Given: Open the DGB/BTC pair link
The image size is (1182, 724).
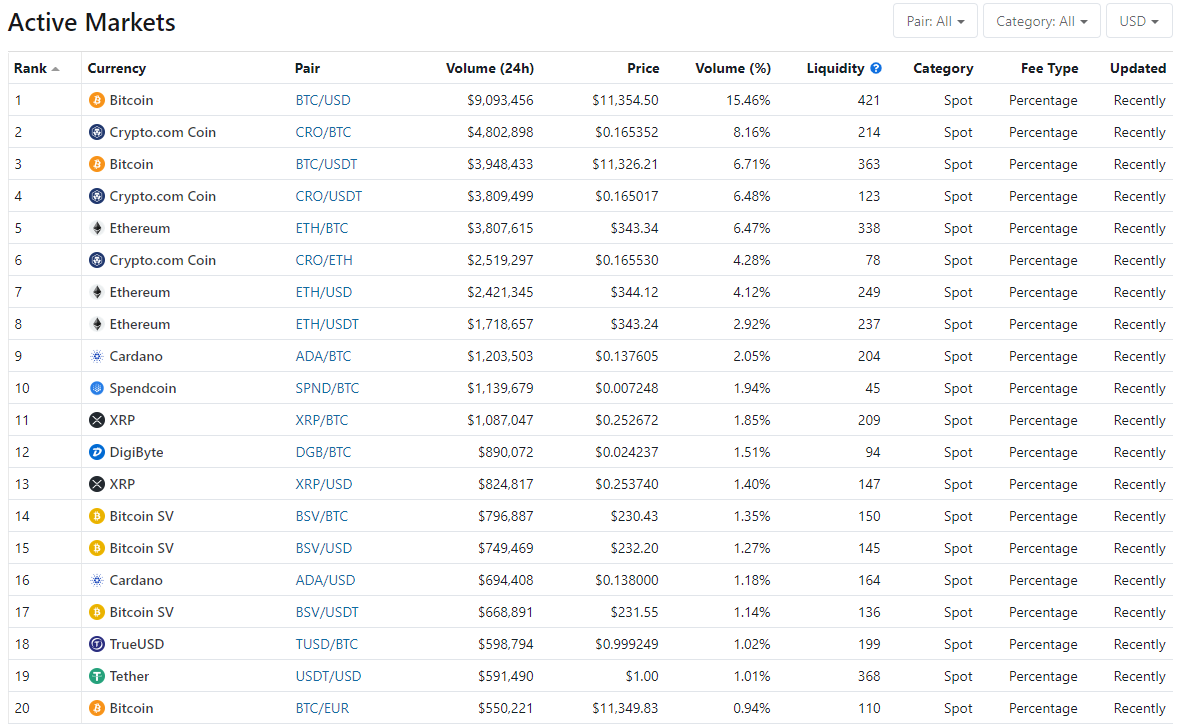Looking at the screenshot, I should tap(323, 452).
